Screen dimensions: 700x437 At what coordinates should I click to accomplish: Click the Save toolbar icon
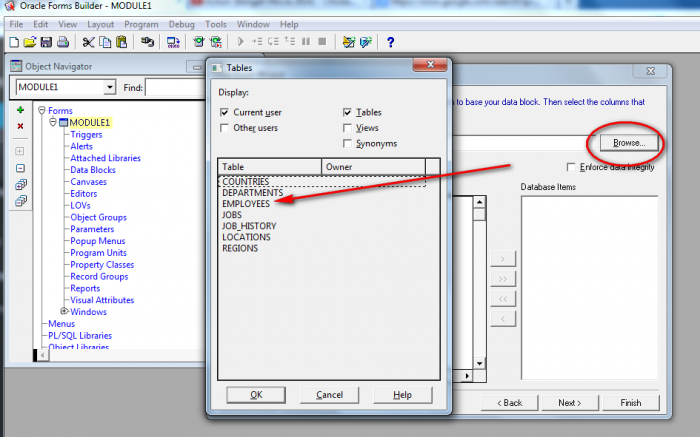click(x=46, y=42)
